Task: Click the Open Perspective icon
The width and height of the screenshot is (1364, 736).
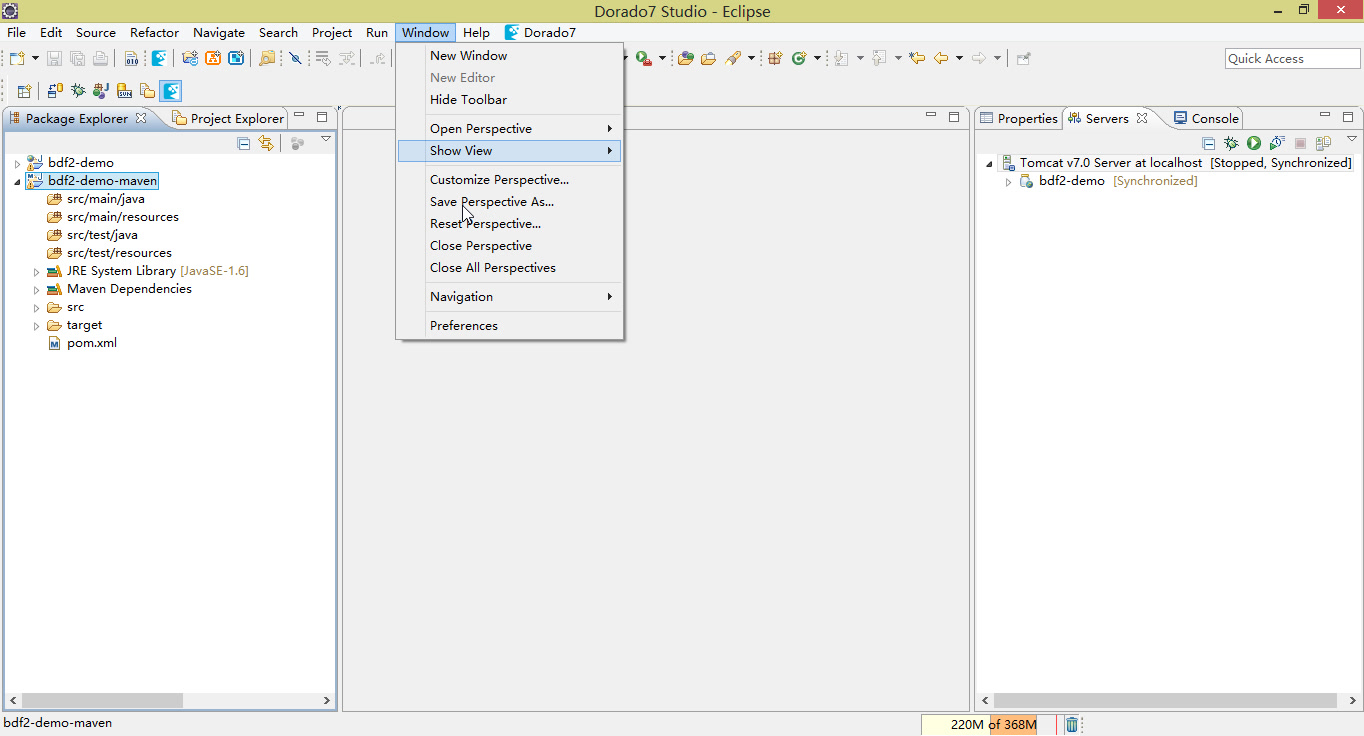Action: (24, 91)
